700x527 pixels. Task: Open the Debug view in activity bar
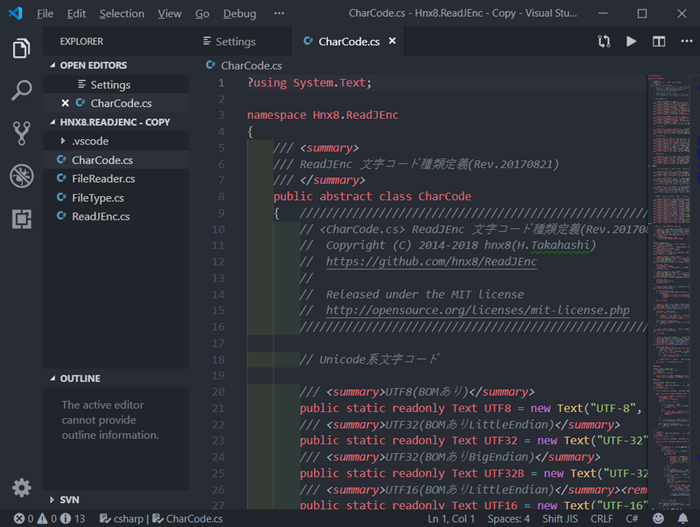point(21,176)
